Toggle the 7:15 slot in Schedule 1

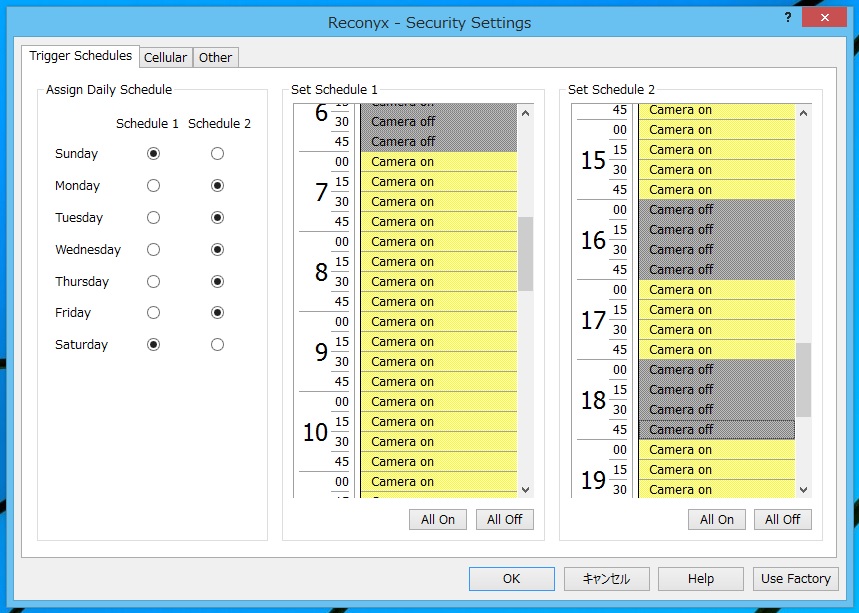[439, 181]
